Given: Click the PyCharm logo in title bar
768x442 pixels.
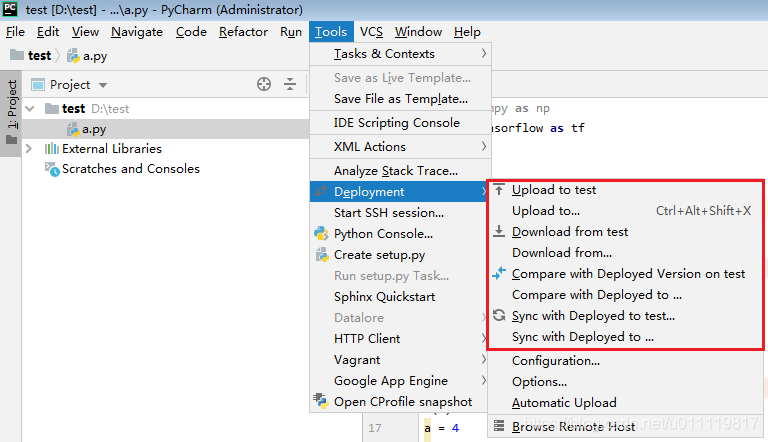Looking at the screenshot, I should [x=10, y=9].
